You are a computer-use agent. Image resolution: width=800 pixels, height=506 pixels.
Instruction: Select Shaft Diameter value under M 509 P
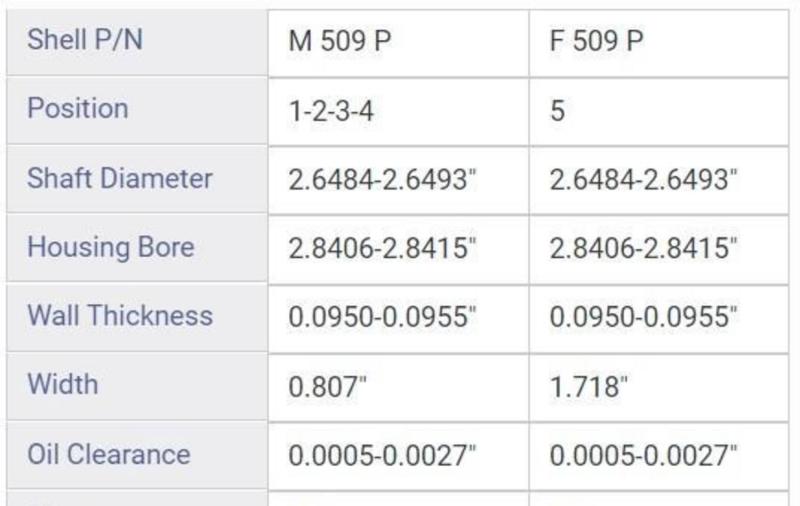tap(382, 179)
